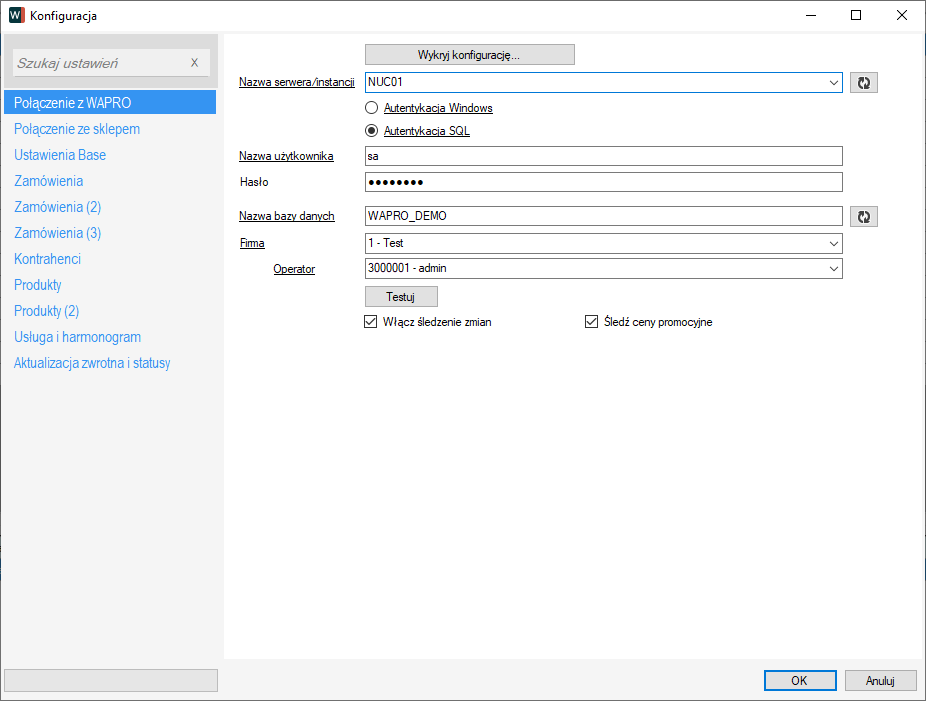This screenshot has width=926, height=701.
Task: Go to Zamówienia (2) section
Action: (58, 207)
